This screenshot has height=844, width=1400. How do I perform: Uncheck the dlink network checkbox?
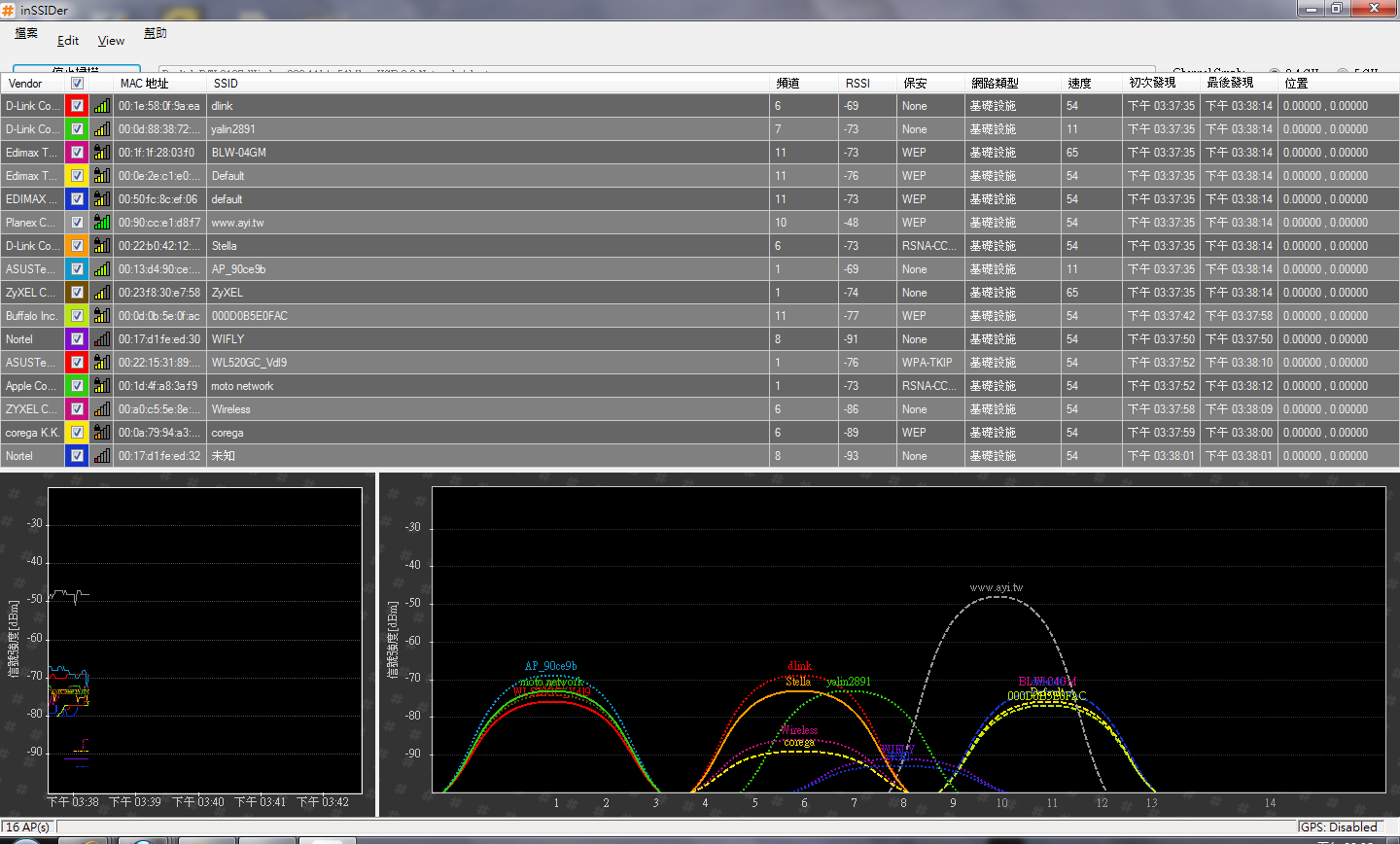[77, 106]
